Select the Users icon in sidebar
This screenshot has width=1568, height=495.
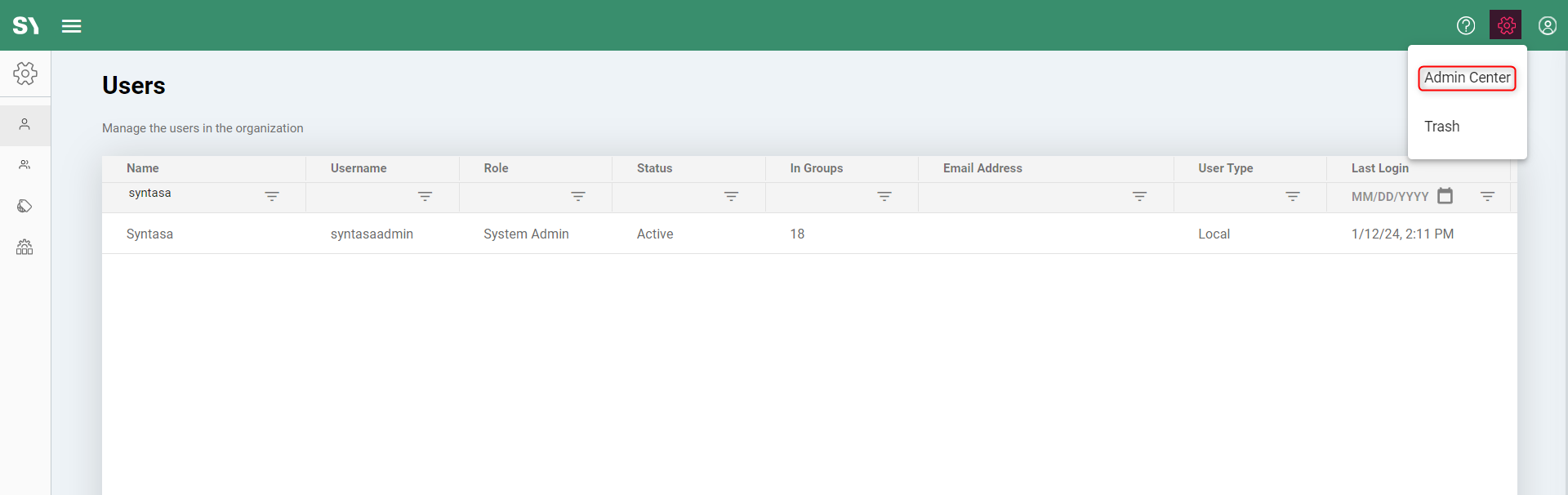[24, 125]
